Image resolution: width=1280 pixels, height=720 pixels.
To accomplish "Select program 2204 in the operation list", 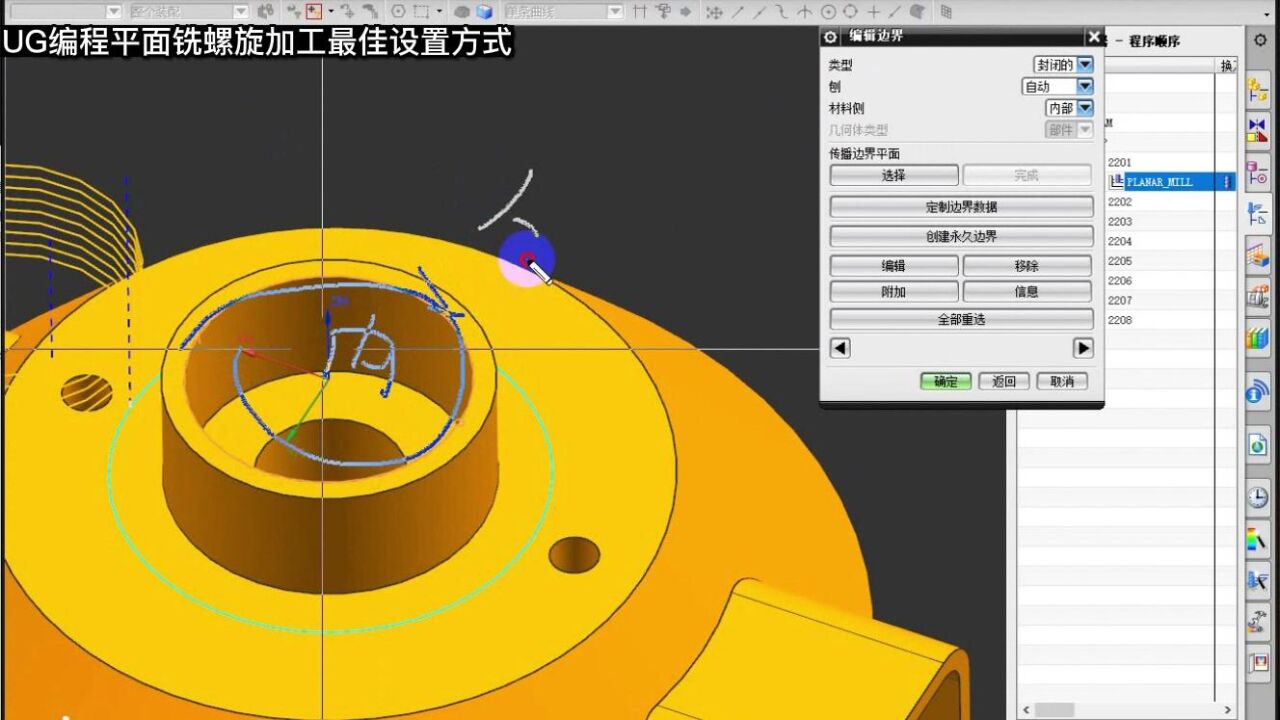I will pos(1120,241).
